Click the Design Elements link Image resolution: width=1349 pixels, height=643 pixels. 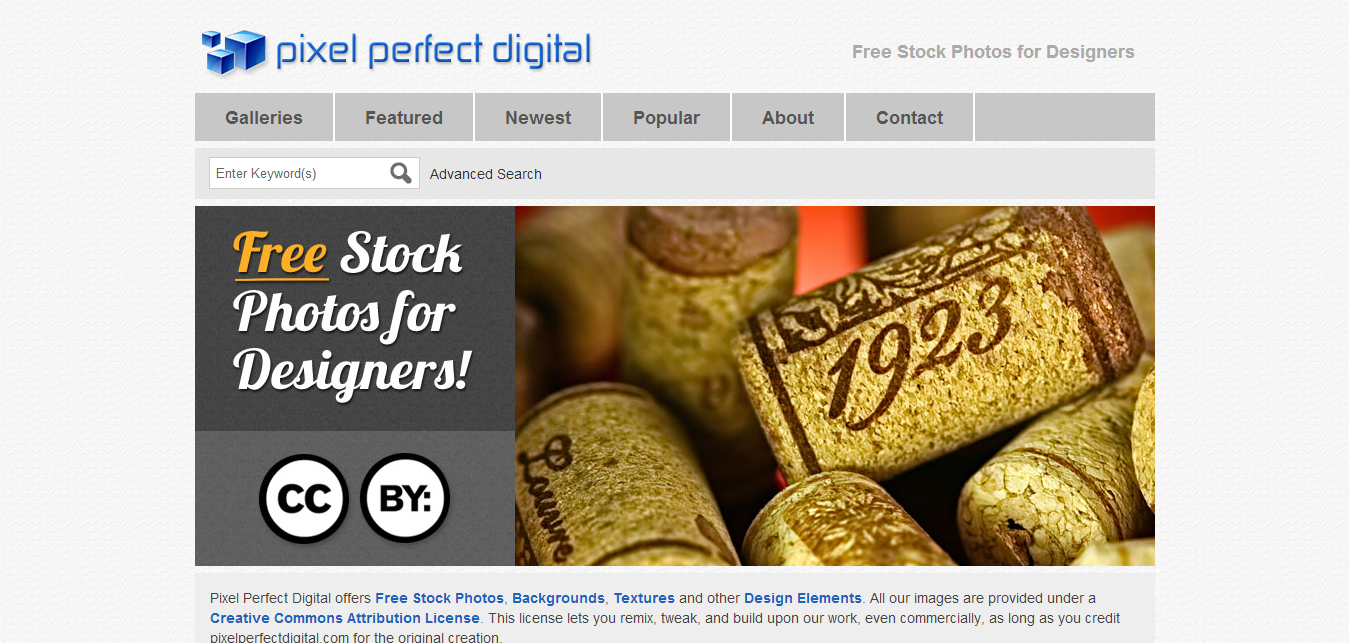coord(803,598)
